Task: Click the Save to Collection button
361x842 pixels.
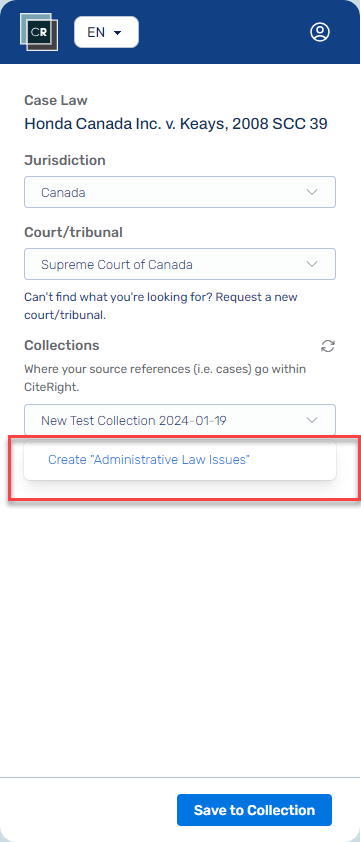Action: [255, 810]
